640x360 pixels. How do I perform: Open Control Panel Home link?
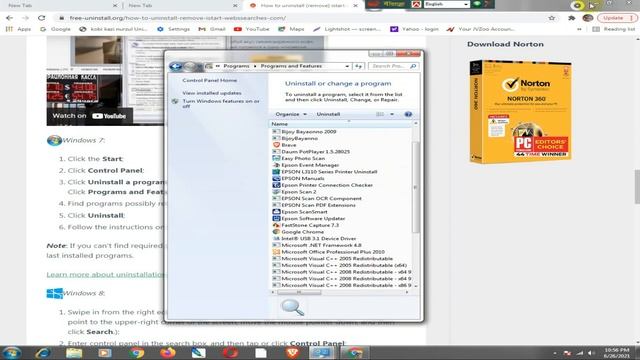[209, 80]
